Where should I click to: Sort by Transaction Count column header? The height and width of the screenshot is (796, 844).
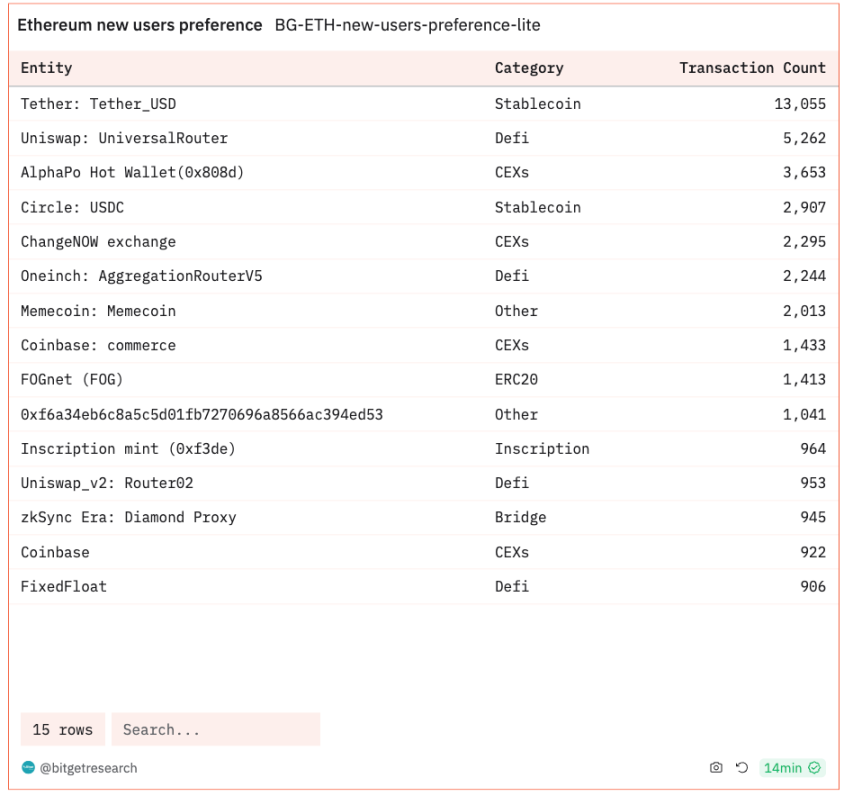click(752, 68)
